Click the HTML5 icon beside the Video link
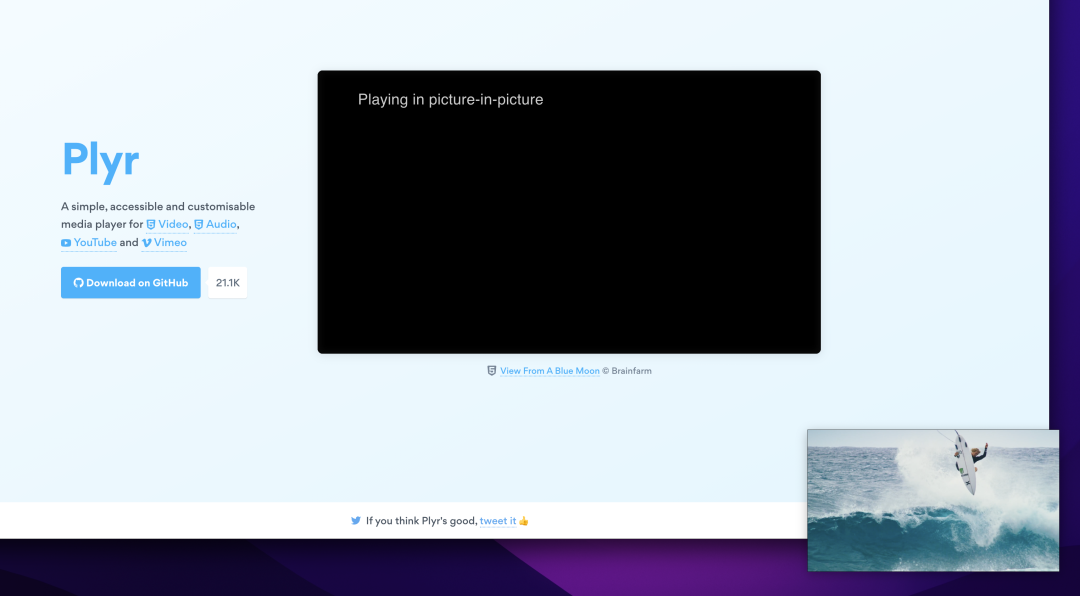1080x596 pixels. point(151,225)
